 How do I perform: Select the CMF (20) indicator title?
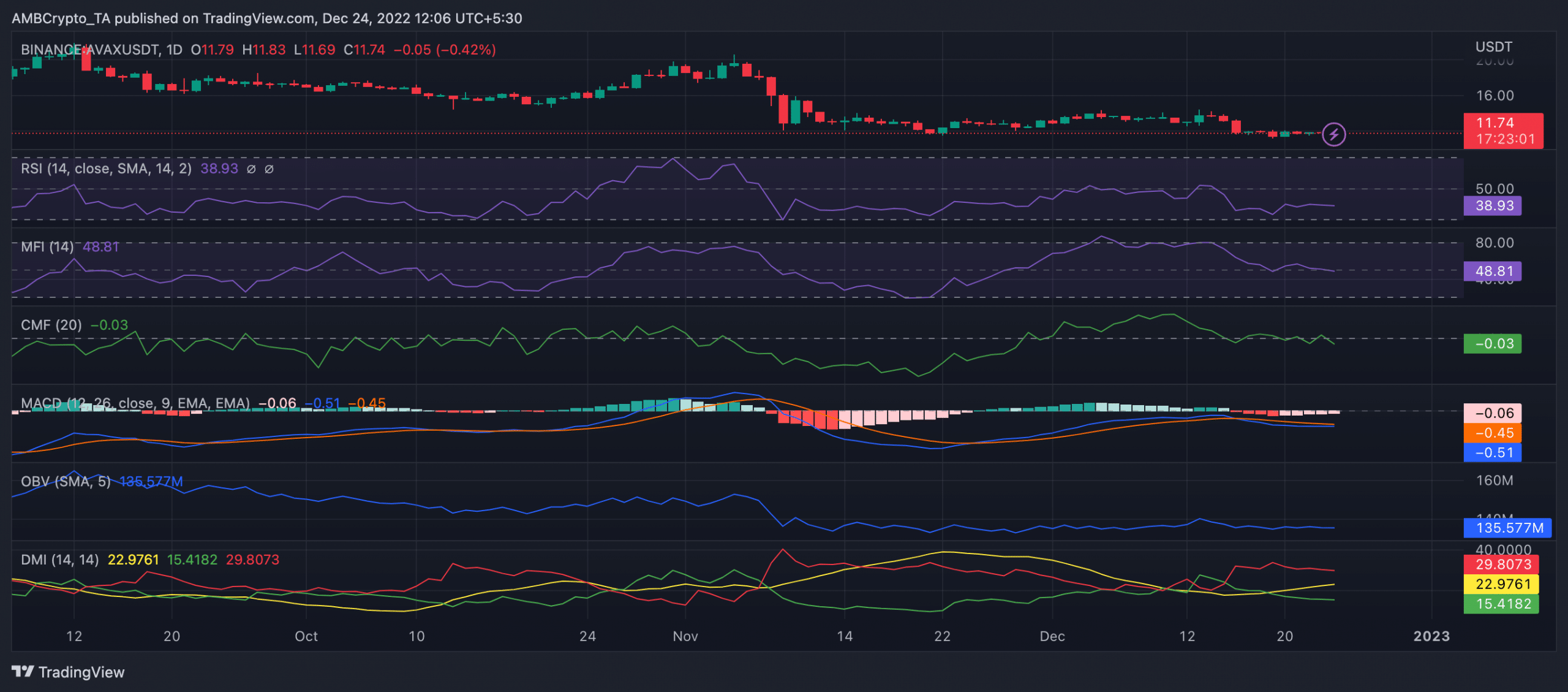[51, 325]
